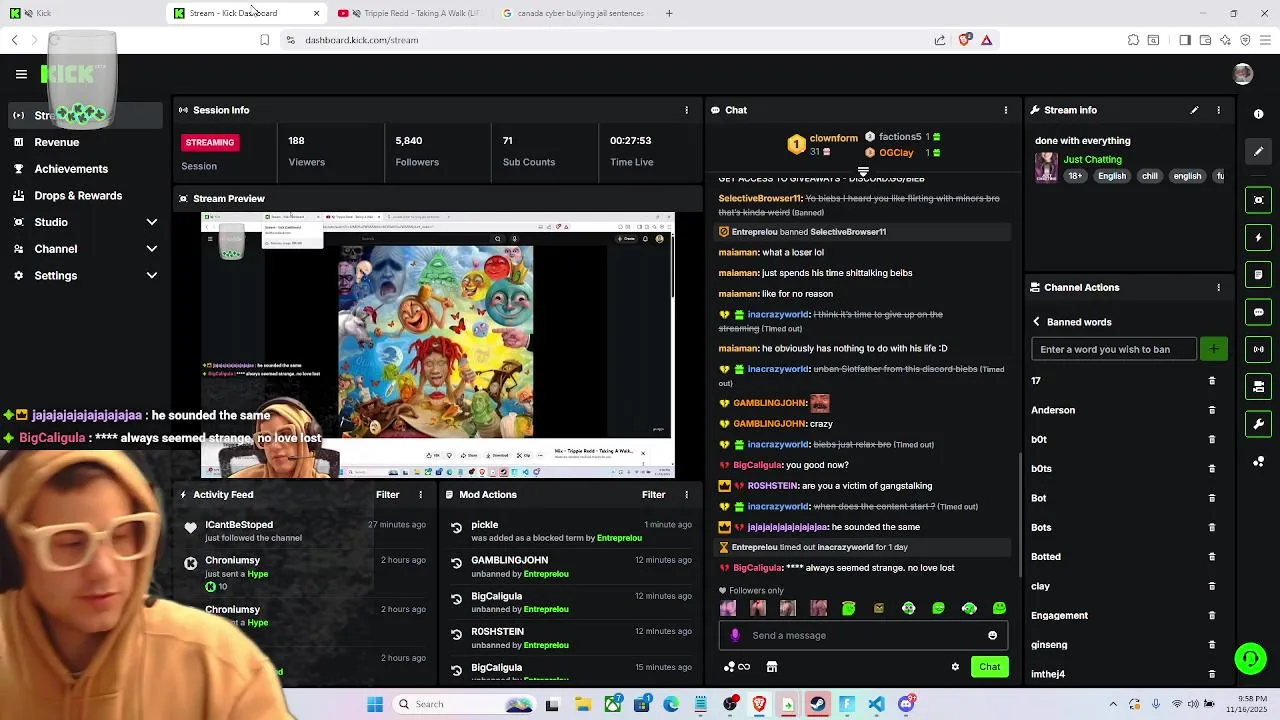Toggle the channel actions sidebar widget
Screen dimensions: 1280x720
[1259, 386]
